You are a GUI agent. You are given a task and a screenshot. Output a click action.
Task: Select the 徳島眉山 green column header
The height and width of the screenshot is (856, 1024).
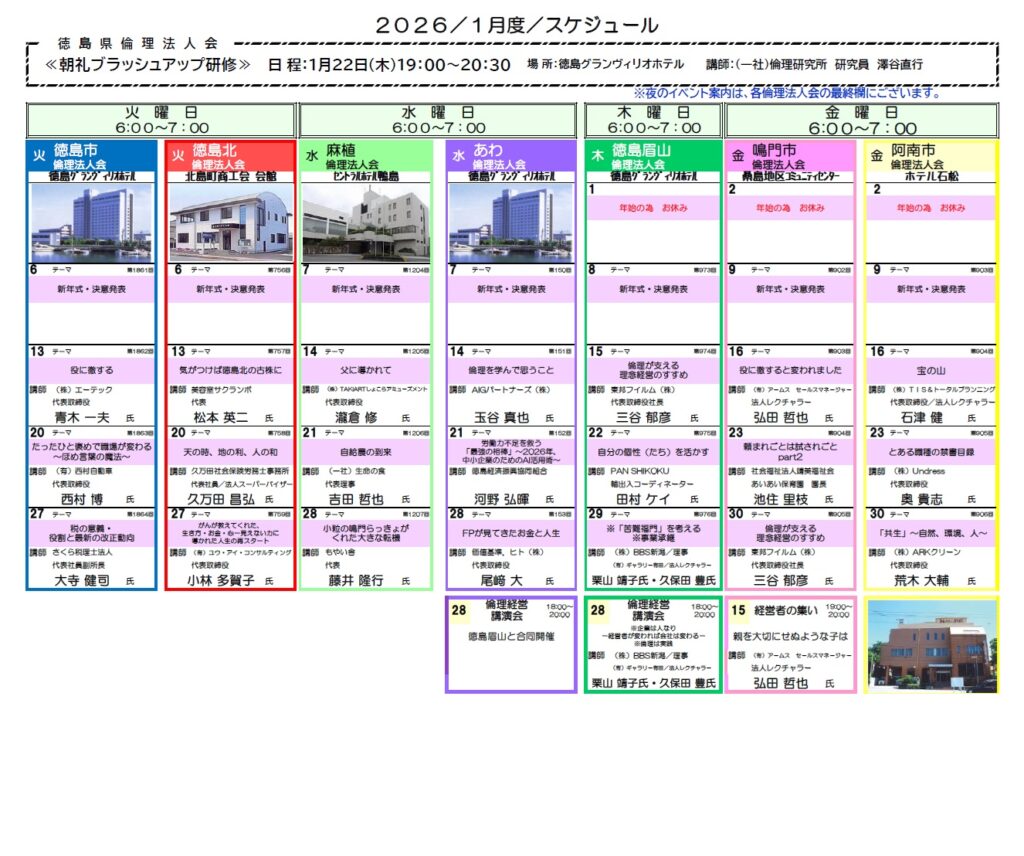pyautogui.click(x=653, y=157)
